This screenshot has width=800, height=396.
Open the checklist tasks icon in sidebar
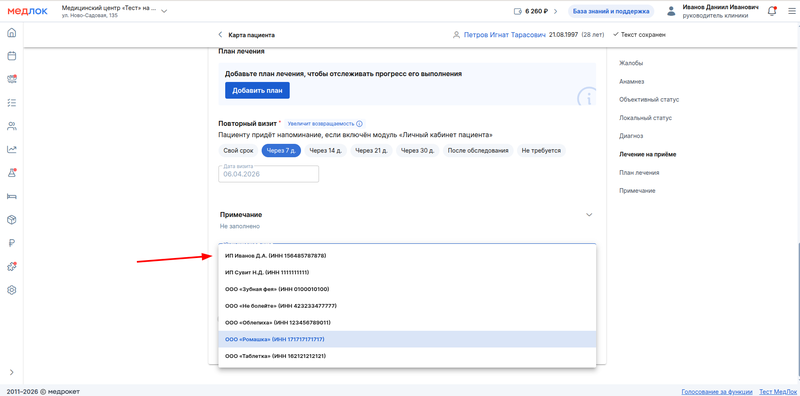tap(12, 103)
